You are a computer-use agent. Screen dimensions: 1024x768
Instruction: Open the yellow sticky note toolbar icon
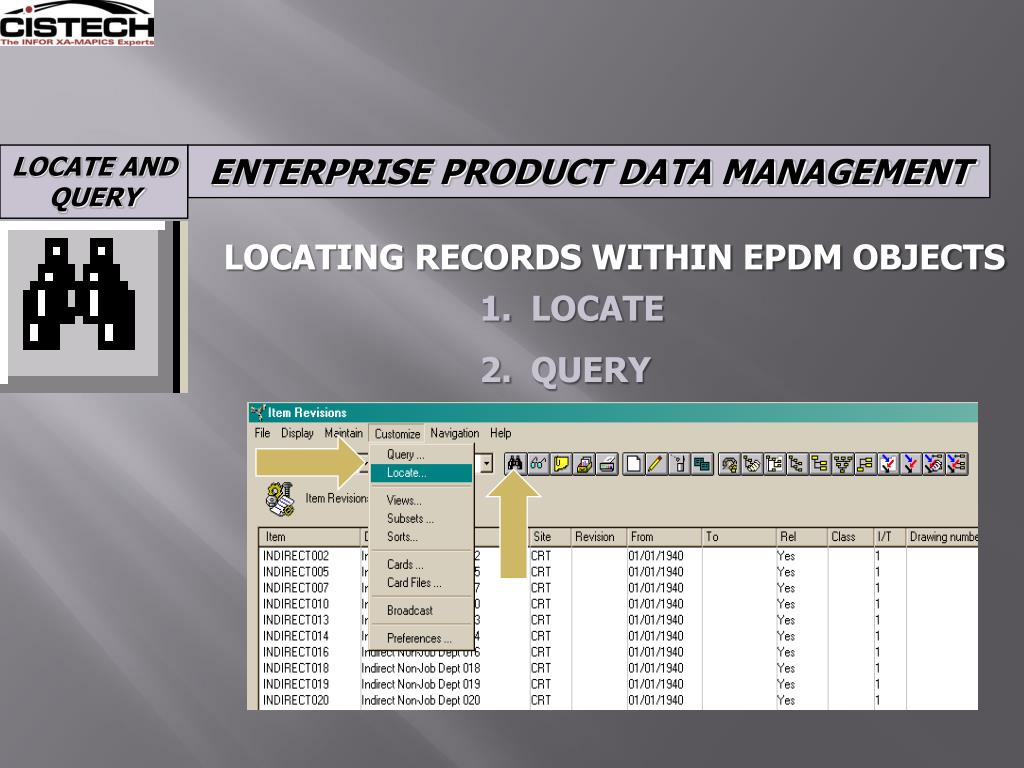(561, 464)
